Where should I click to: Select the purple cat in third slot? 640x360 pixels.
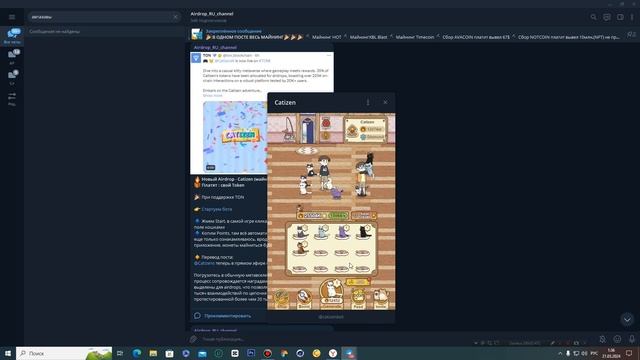tap(342, 232)
